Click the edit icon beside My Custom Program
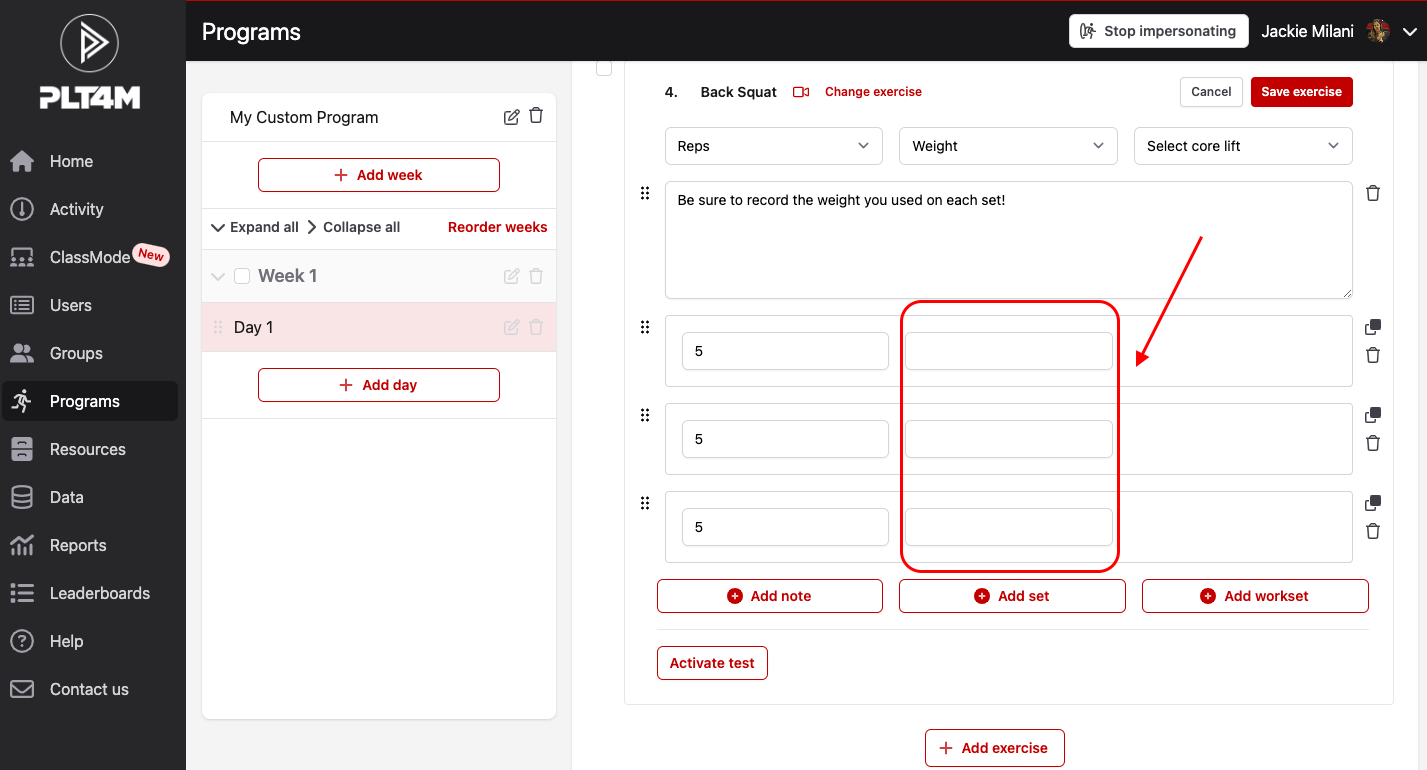The width and height of the screenshot is (1427, 770). pyautogui.click(x=511, y=117)
